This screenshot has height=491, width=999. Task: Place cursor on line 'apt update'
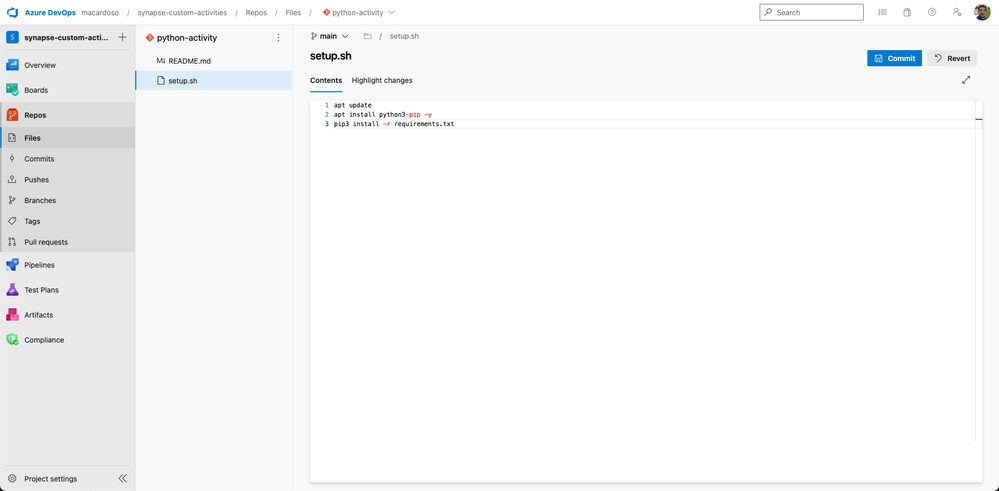(352, 105)
